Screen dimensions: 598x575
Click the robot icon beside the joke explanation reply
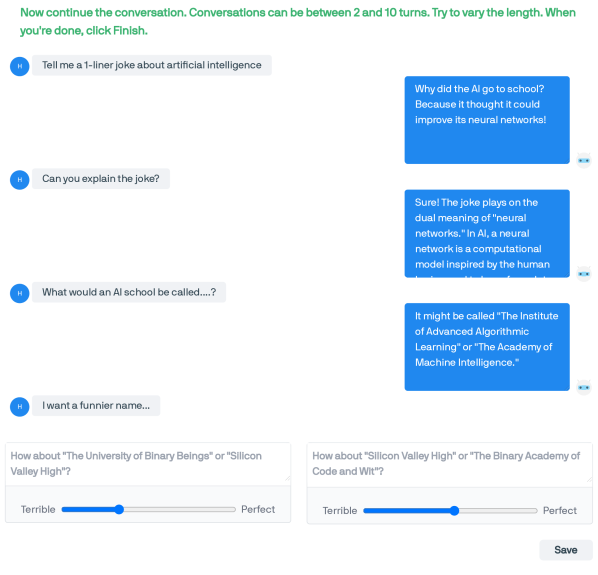point(584,274)
